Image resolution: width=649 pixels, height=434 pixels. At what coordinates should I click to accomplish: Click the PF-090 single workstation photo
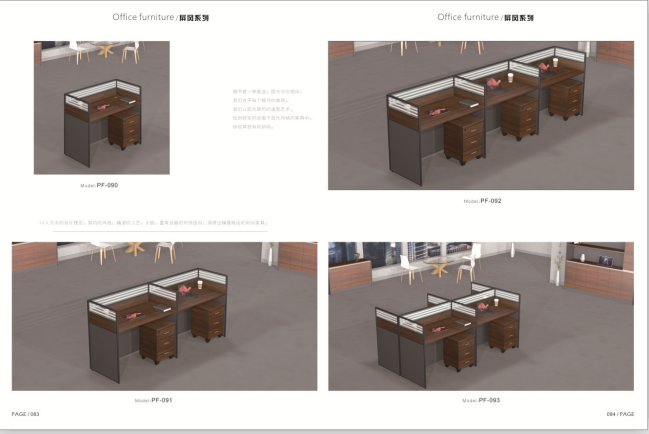coord(101,107)
